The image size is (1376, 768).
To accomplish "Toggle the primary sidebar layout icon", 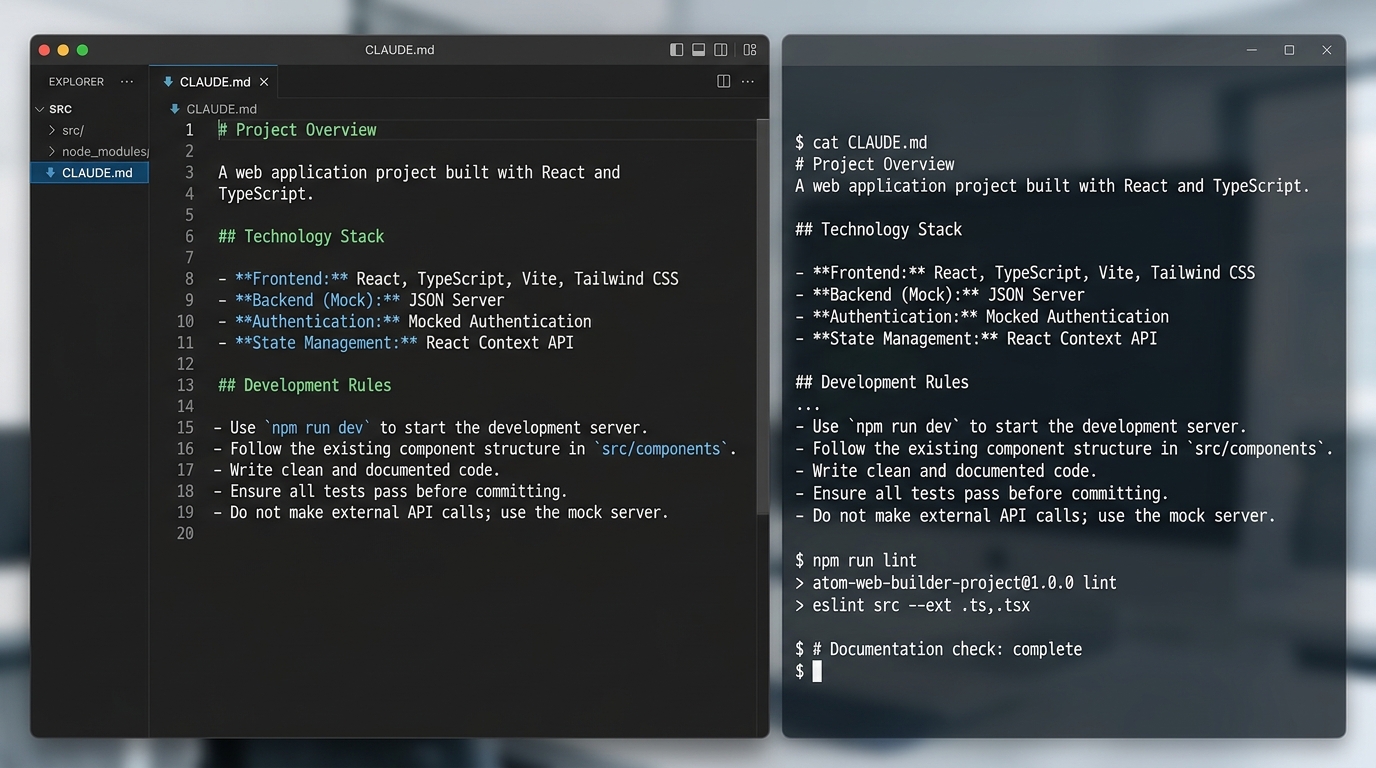I will [x=677, y=50].
